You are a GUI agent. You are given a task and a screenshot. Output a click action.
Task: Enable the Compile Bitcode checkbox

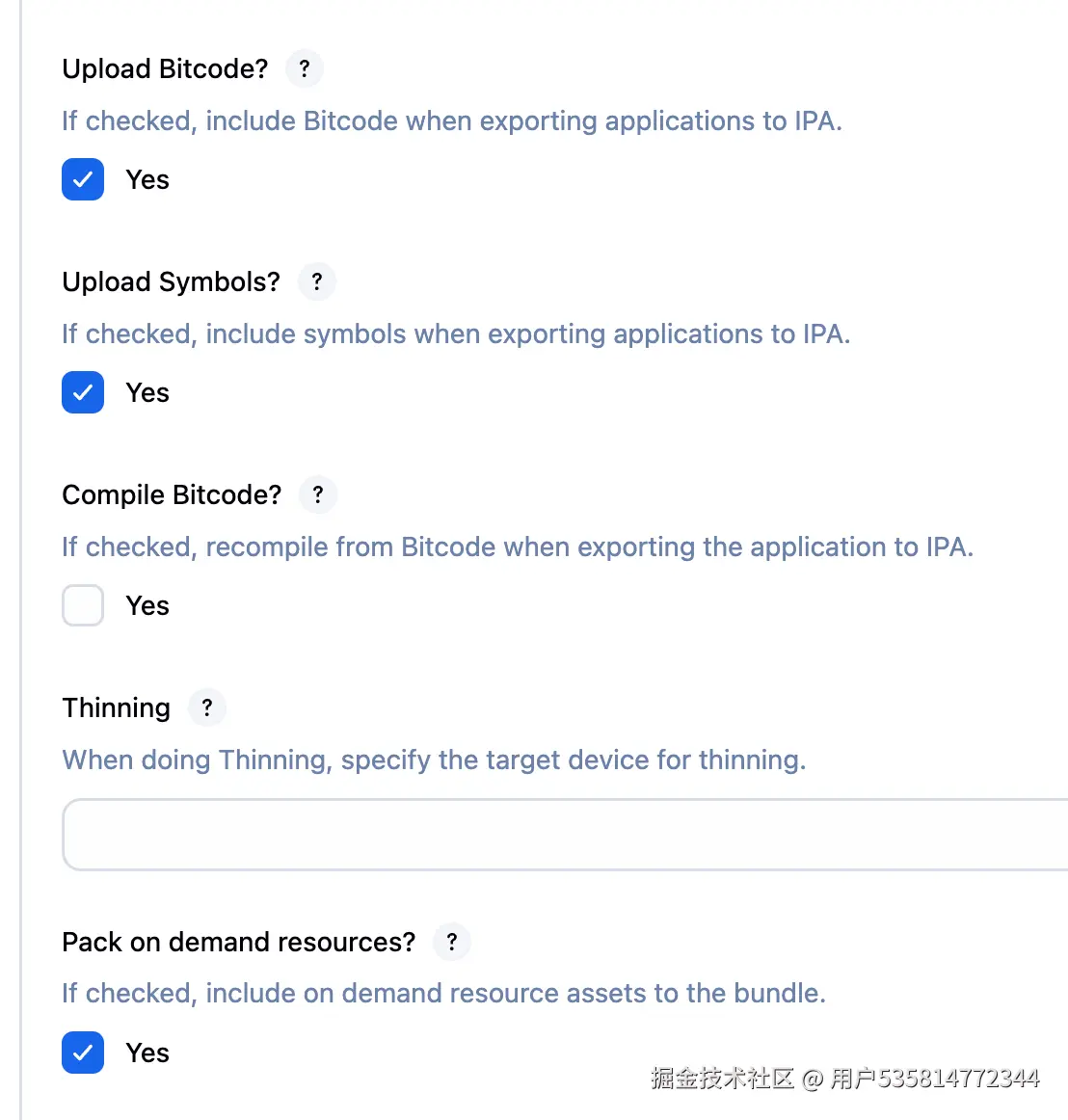83,605
